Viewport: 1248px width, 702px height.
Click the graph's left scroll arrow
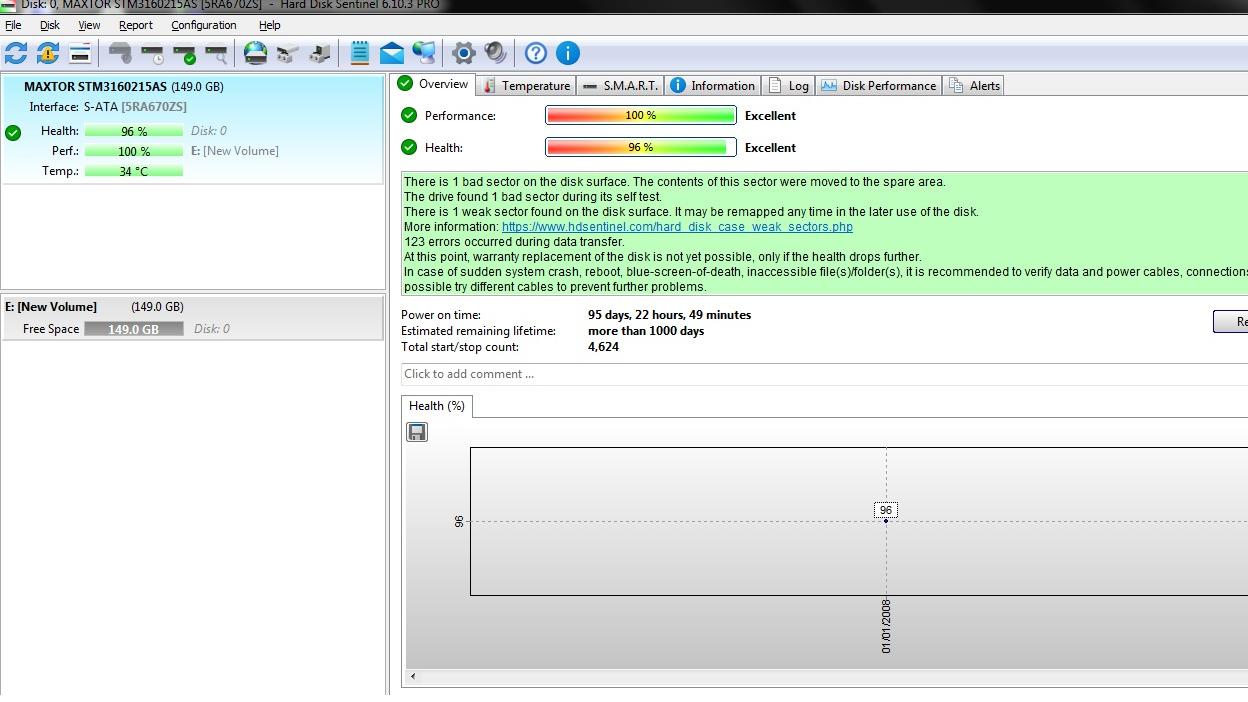[413, 677]
